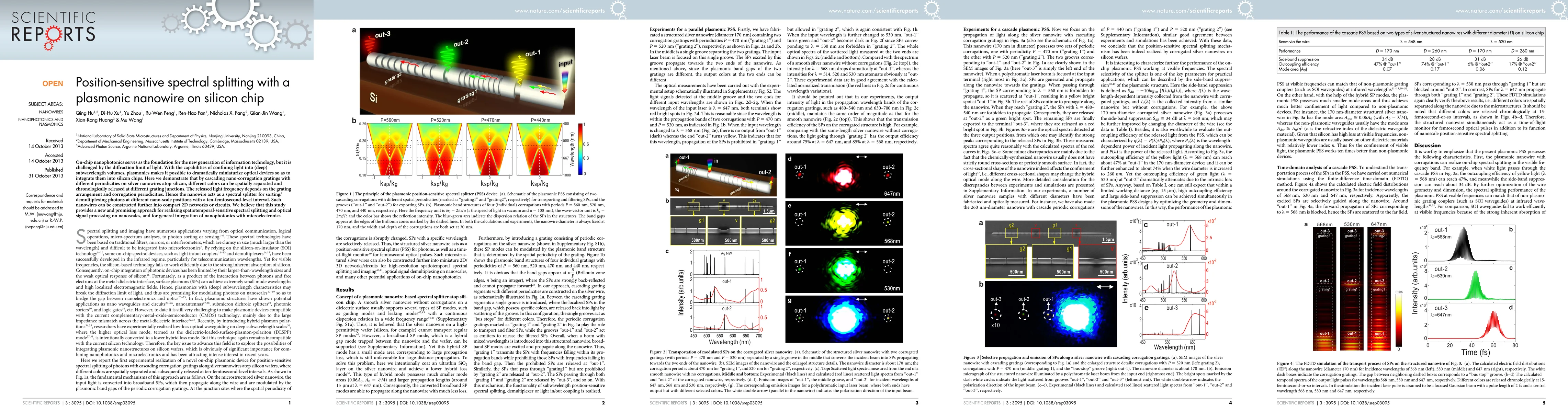The image size is (1568, 412).
Task: Open the nature.com/scientificreports link on page 2
Action: [x=560, y=10]
